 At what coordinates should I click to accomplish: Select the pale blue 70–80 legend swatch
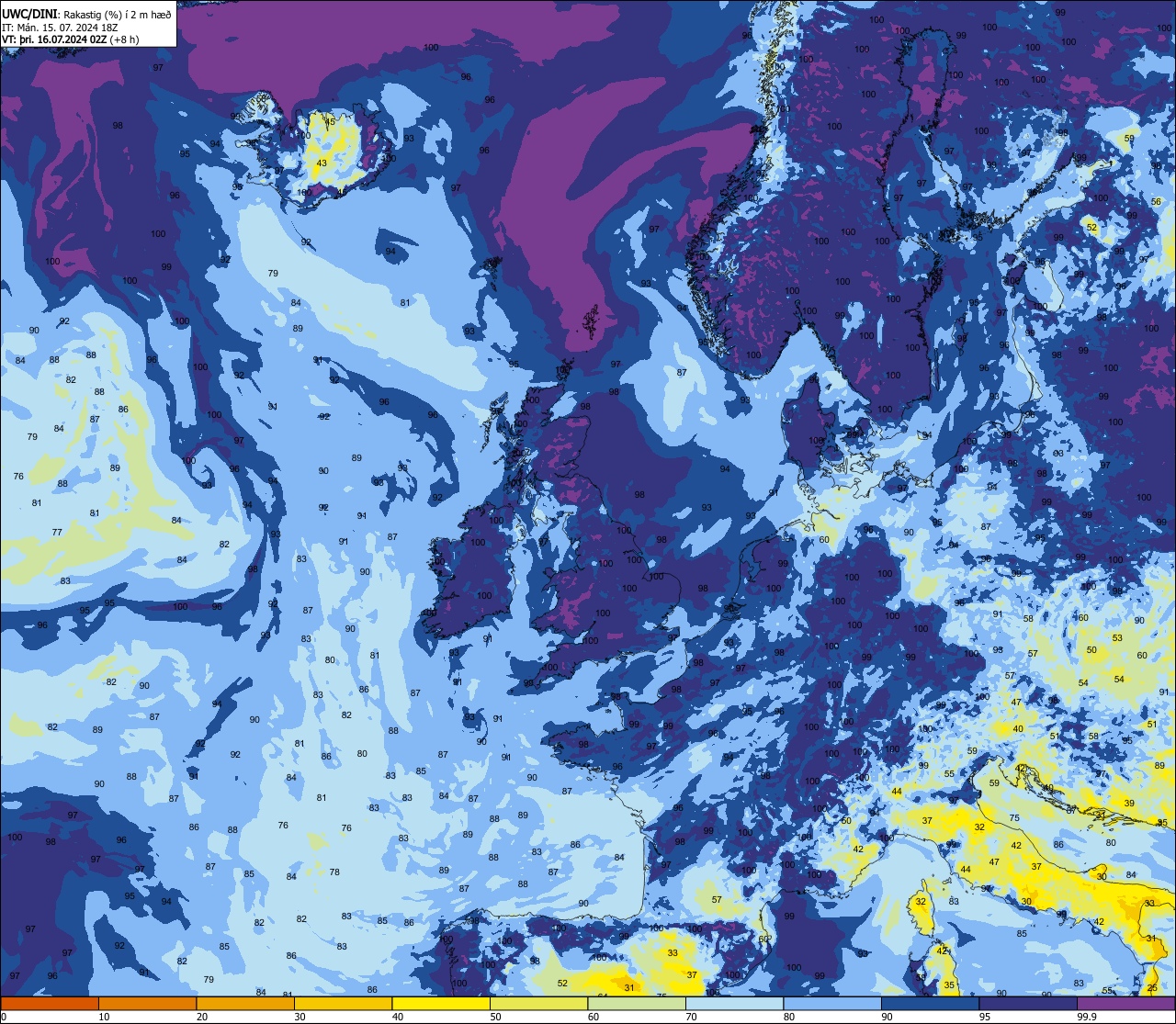coord(734,1003)
